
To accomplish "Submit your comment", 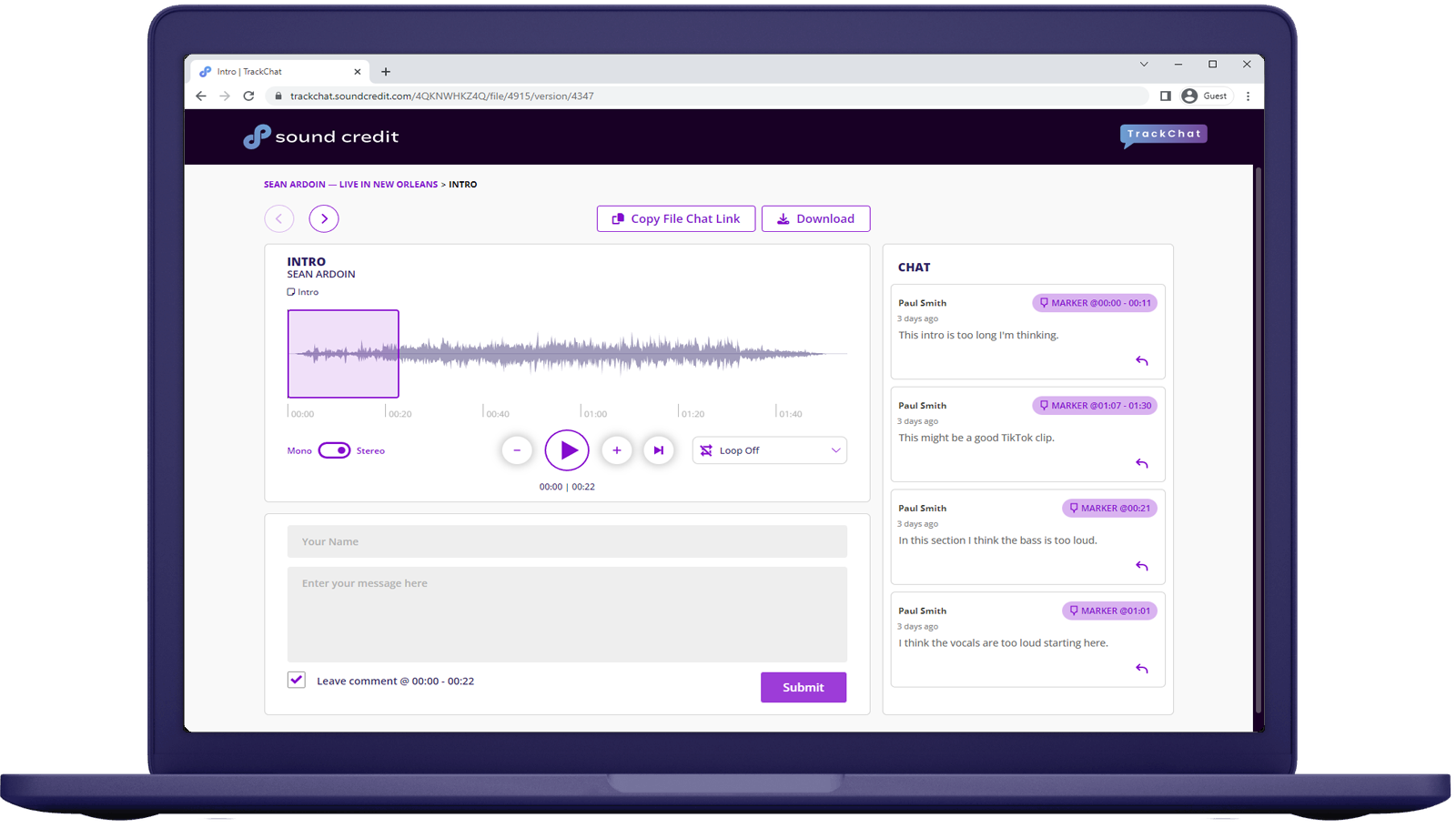I will click(x=803, y=687).
